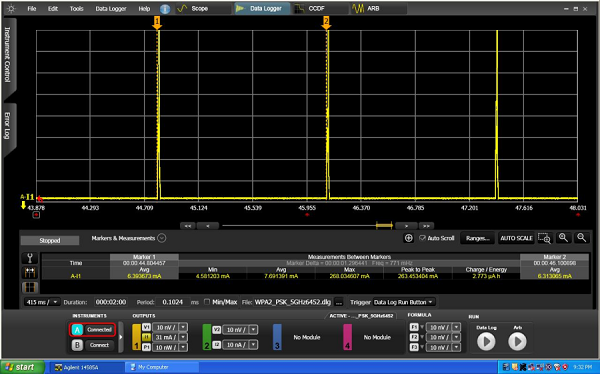Open the 415 ms time scale dropdown
The height and width of the screenshot is (374, 600).
(42, 302)
